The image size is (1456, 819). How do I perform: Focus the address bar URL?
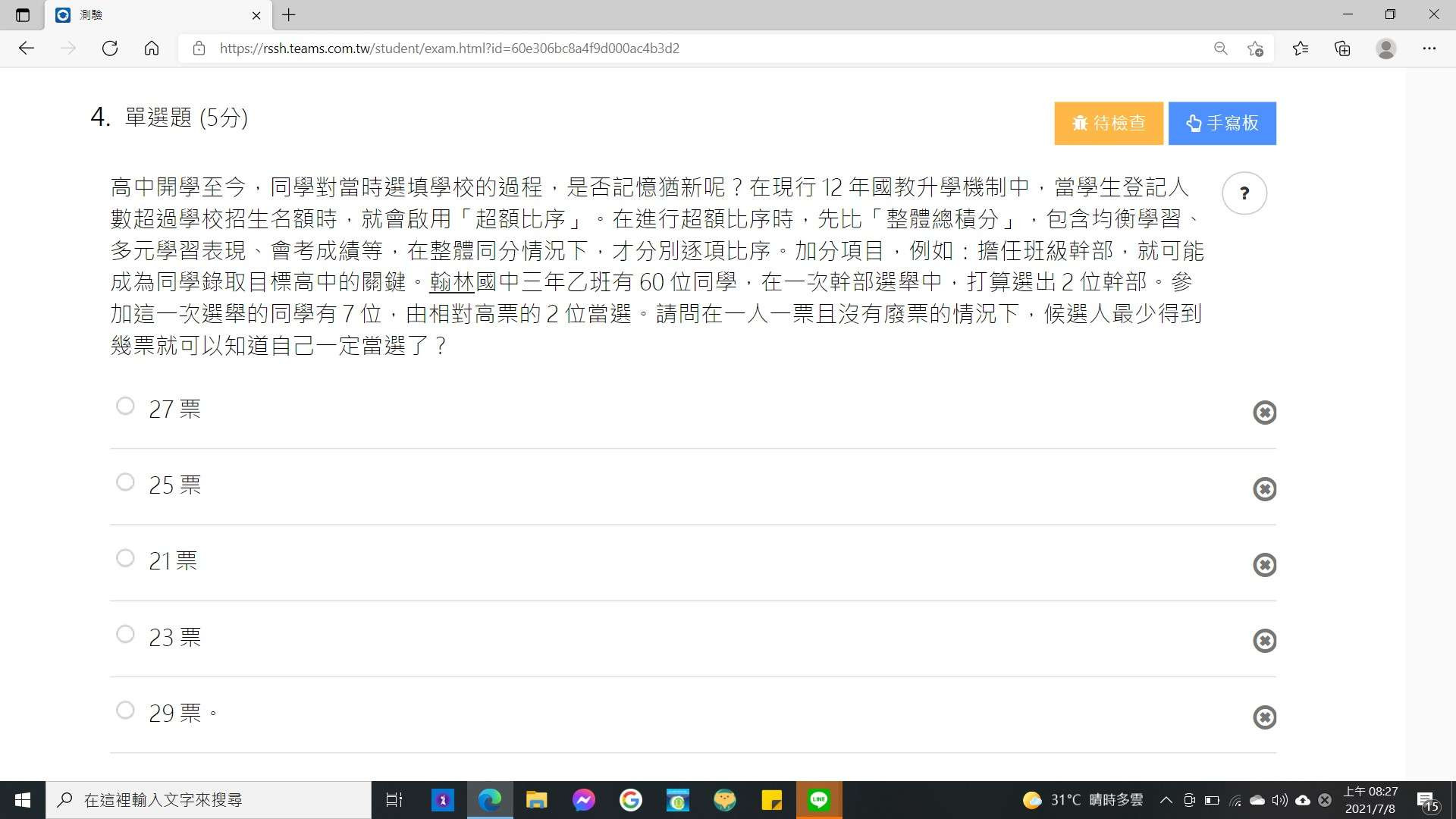pos(449,49)
